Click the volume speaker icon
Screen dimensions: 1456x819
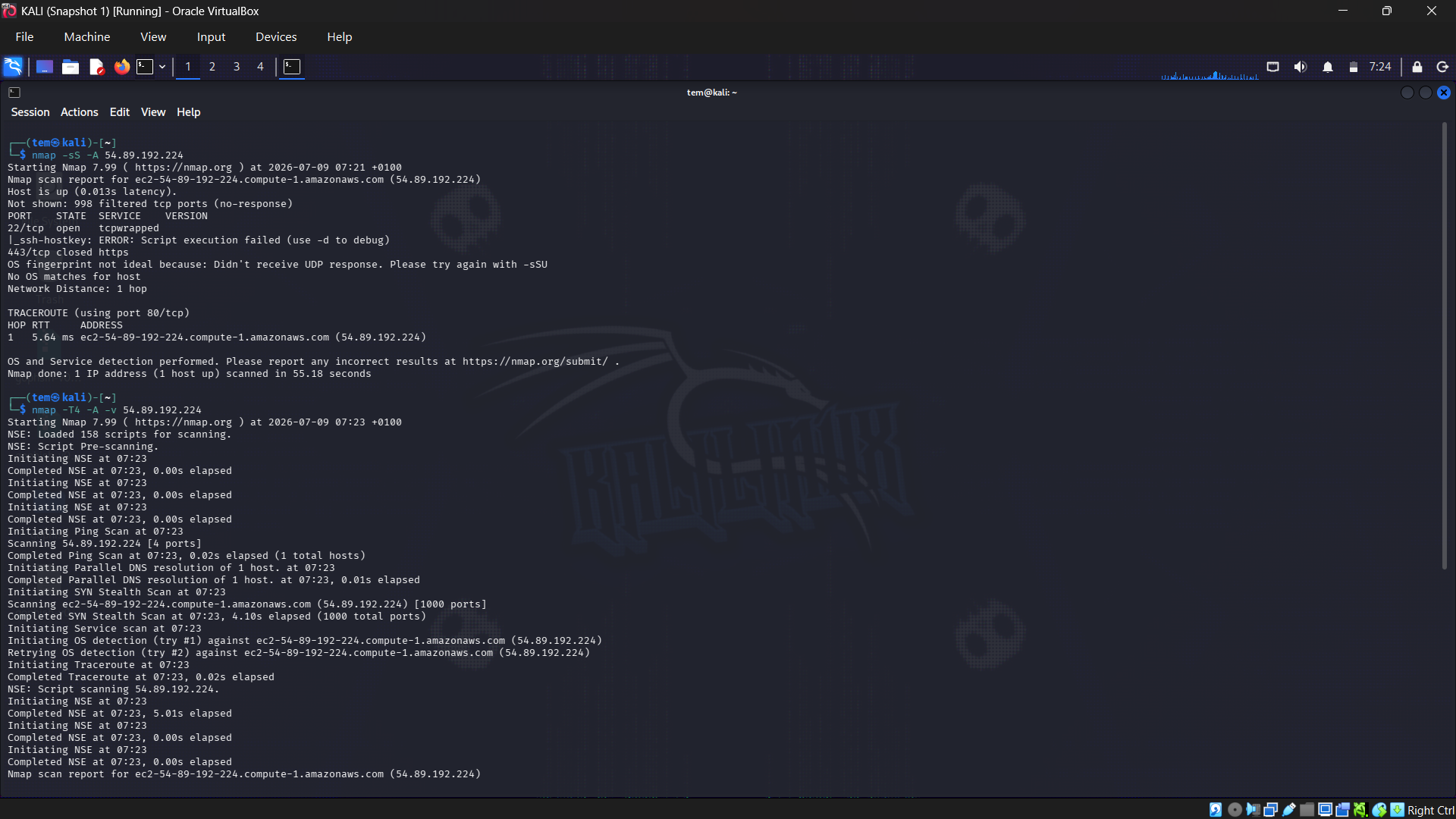[x=1301, y=67]
